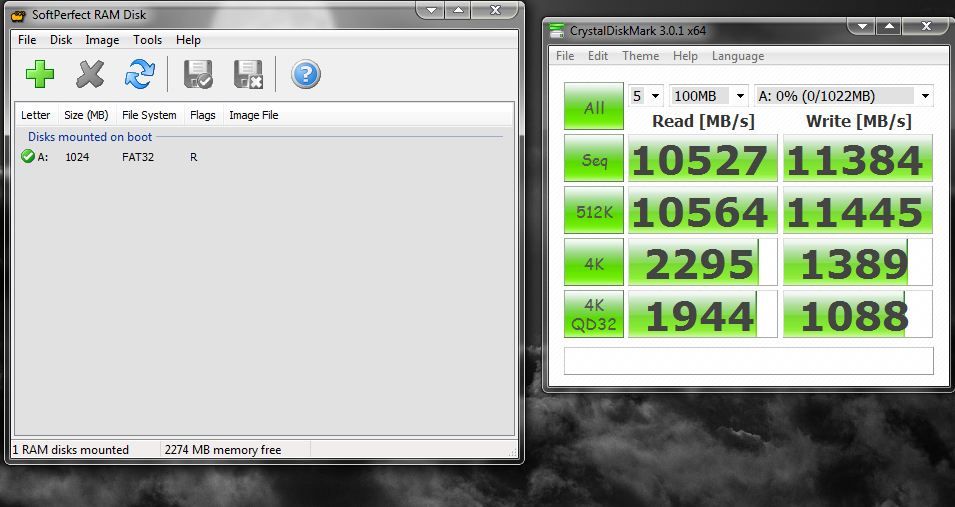
Task: Select the A: drive letter in the list
Action: [43, 157]
